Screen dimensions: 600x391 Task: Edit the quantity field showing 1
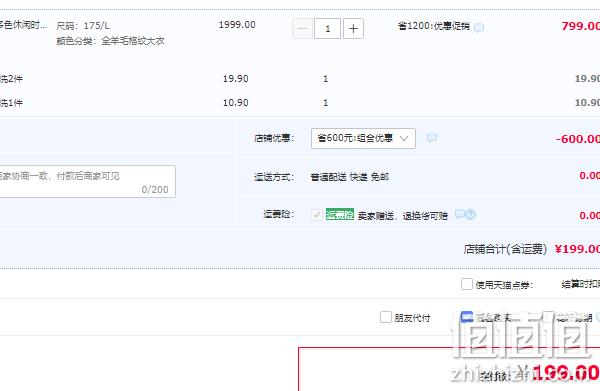[328, 29]
